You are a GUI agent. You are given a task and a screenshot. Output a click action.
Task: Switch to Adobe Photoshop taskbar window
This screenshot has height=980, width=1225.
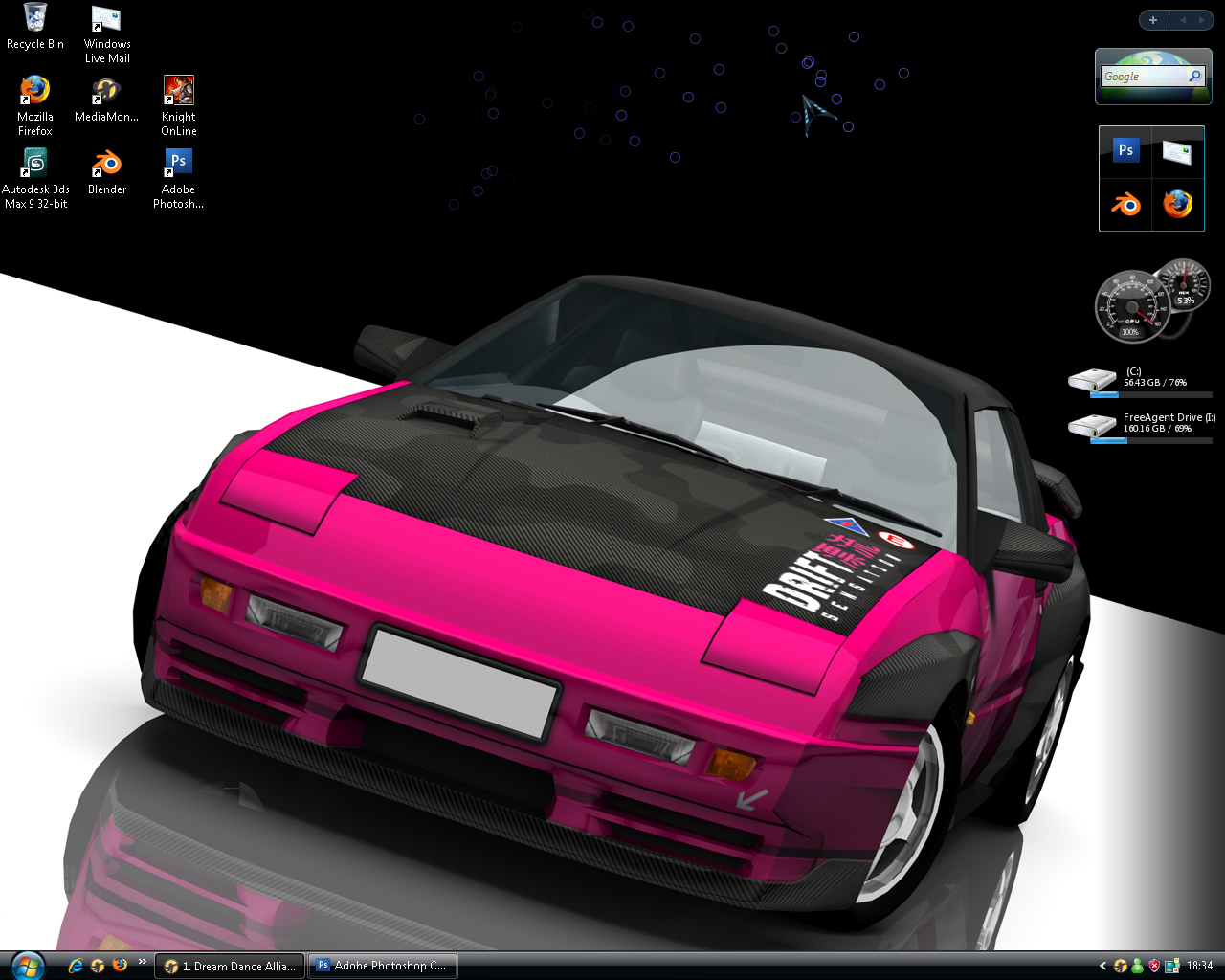point(382,966)
